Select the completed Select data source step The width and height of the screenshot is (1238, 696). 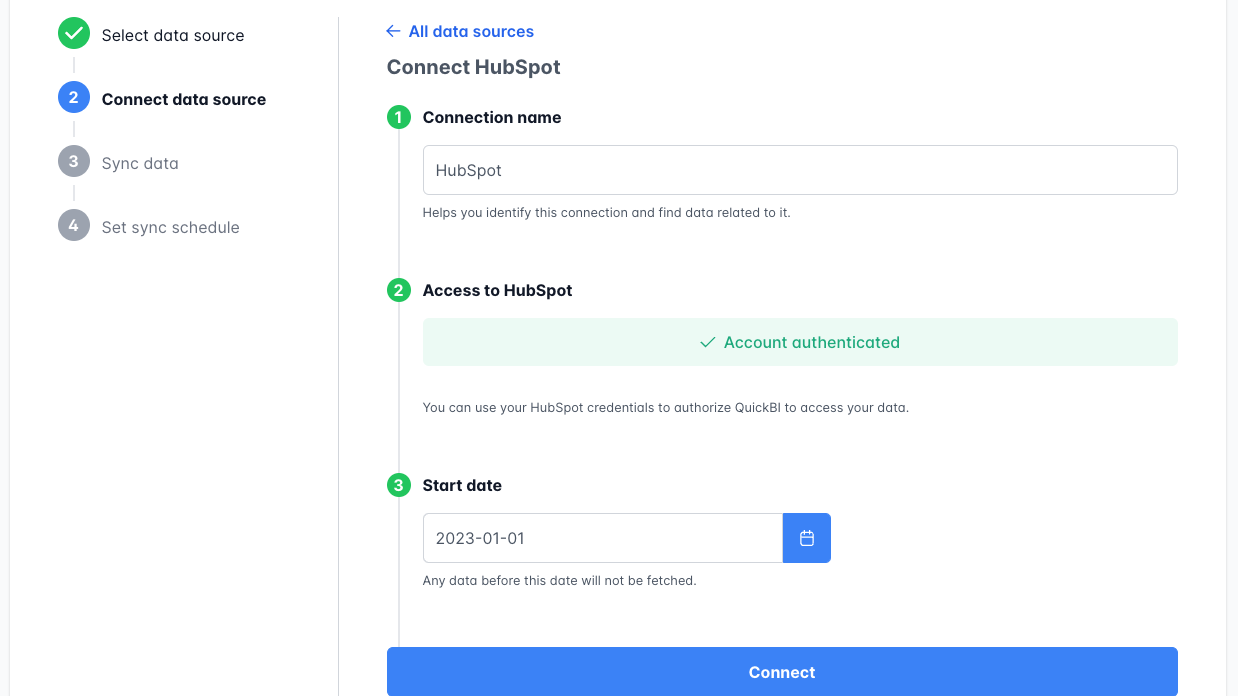tap(172, 35)
